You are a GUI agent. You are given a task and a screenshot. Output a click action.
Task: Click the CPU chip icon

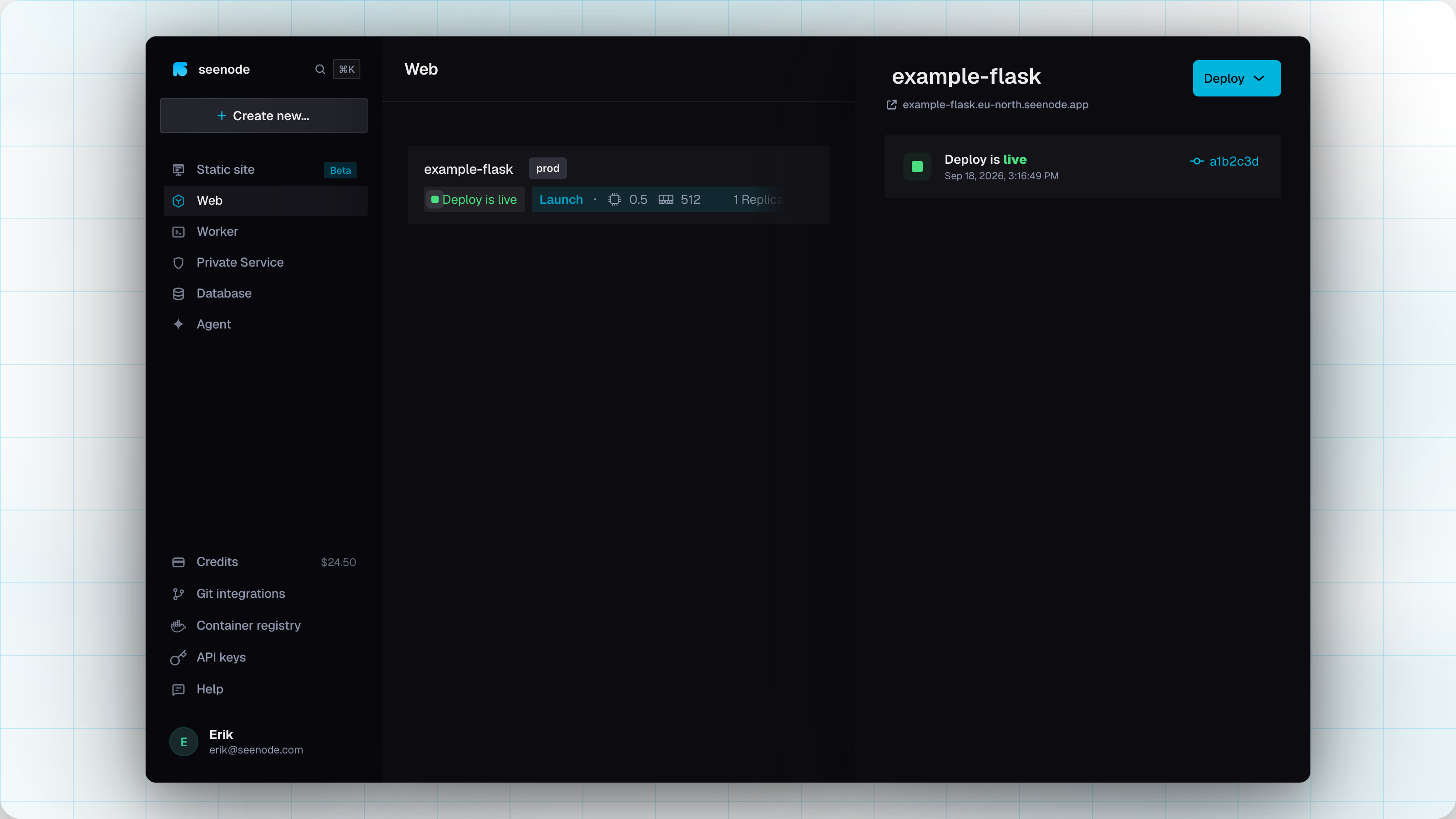point(614,200)
